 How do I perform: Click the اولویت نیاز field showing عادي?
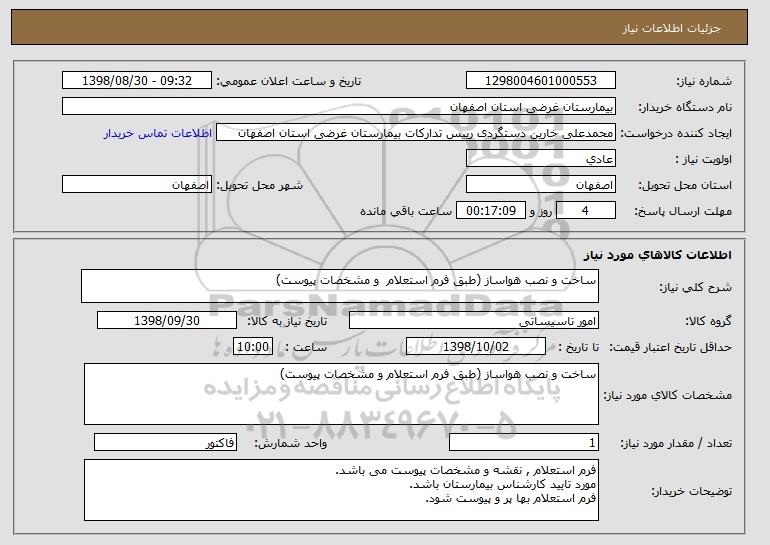tap(541, 159)
